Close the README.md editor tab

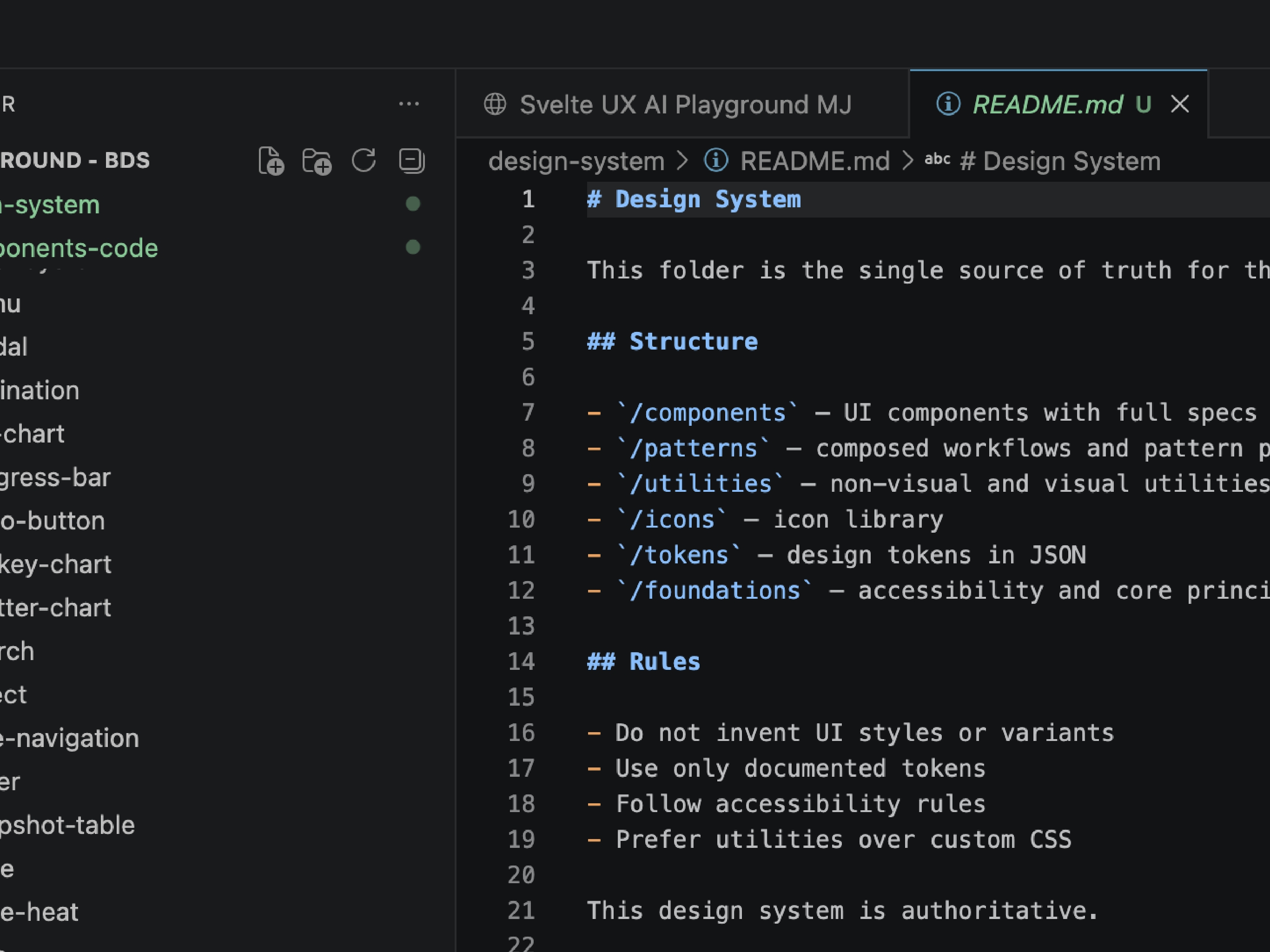[1180, 104]
